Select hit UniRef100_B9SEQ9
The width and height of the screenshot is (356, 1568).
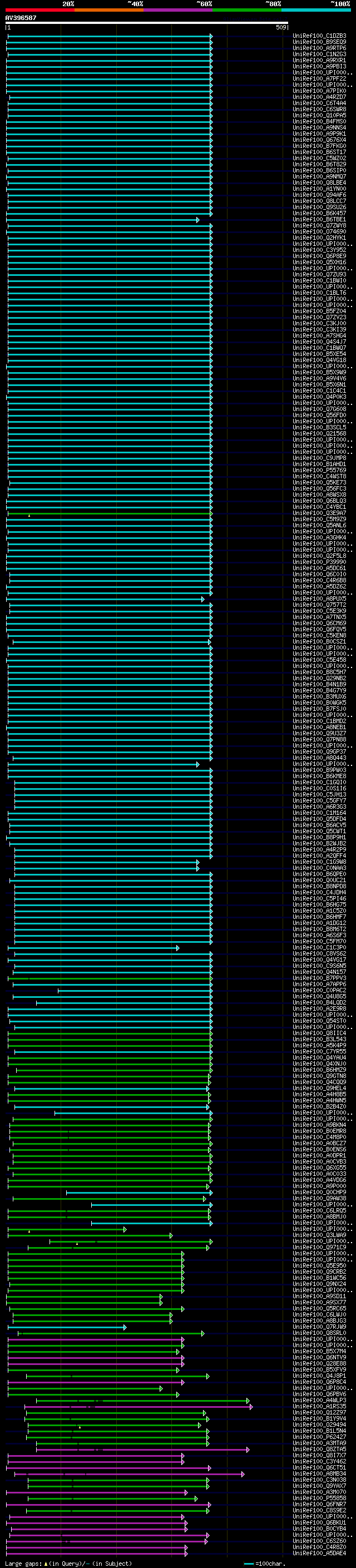319,42
